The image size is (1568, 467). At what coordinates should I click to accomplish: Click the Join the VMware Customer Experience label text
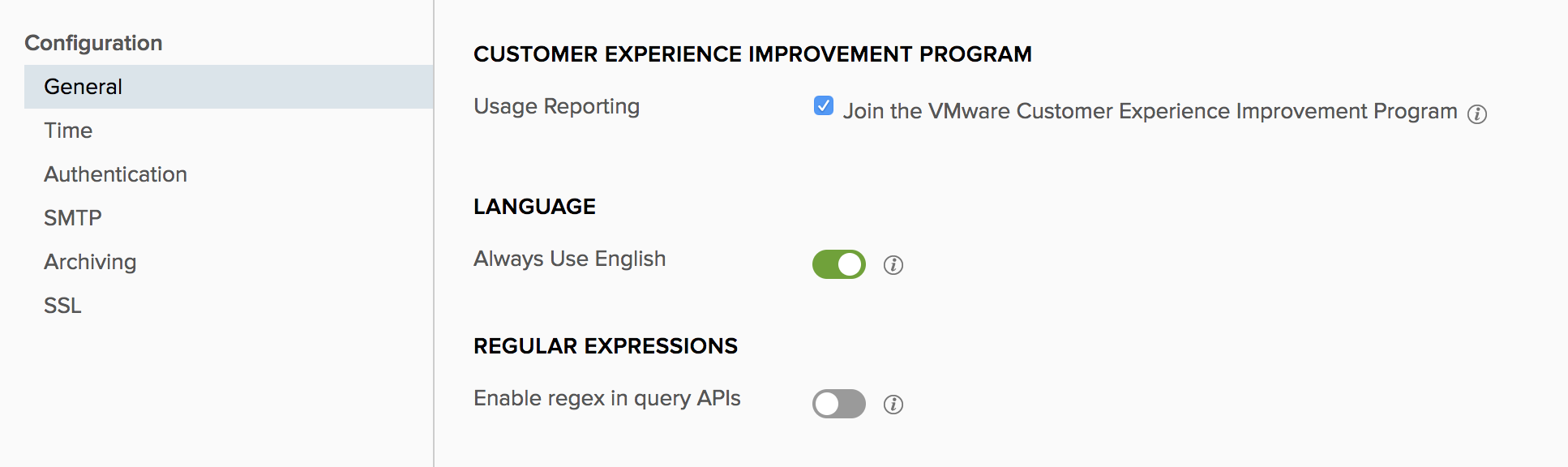click(x=1150, y=111)
